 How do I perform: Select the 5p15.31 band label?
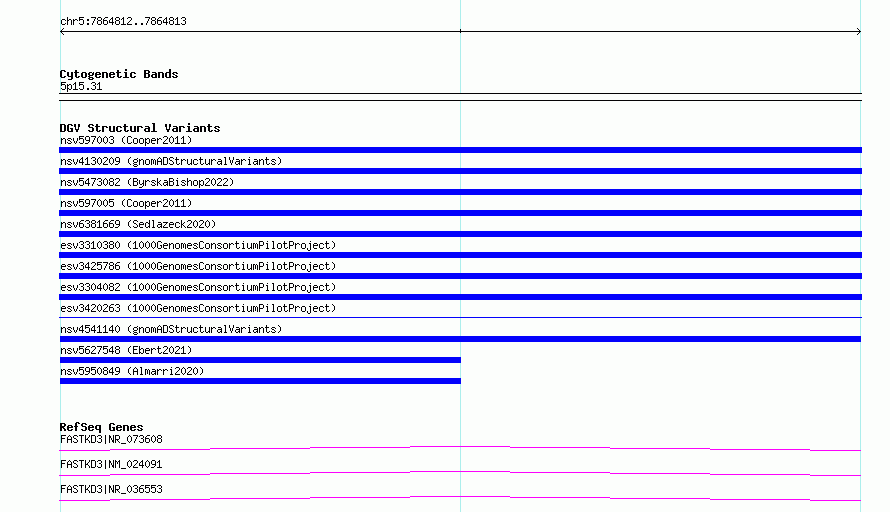pos(81,86)
